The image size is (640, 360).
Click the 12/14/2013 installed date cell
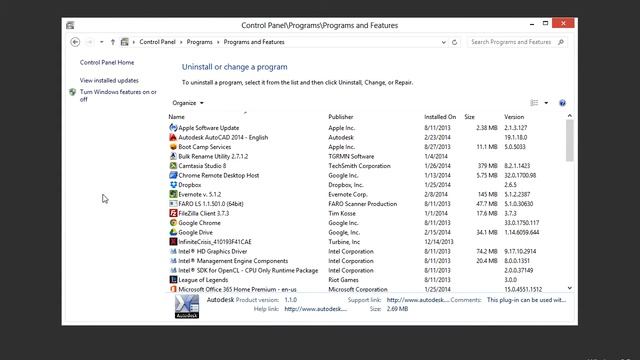439,242
